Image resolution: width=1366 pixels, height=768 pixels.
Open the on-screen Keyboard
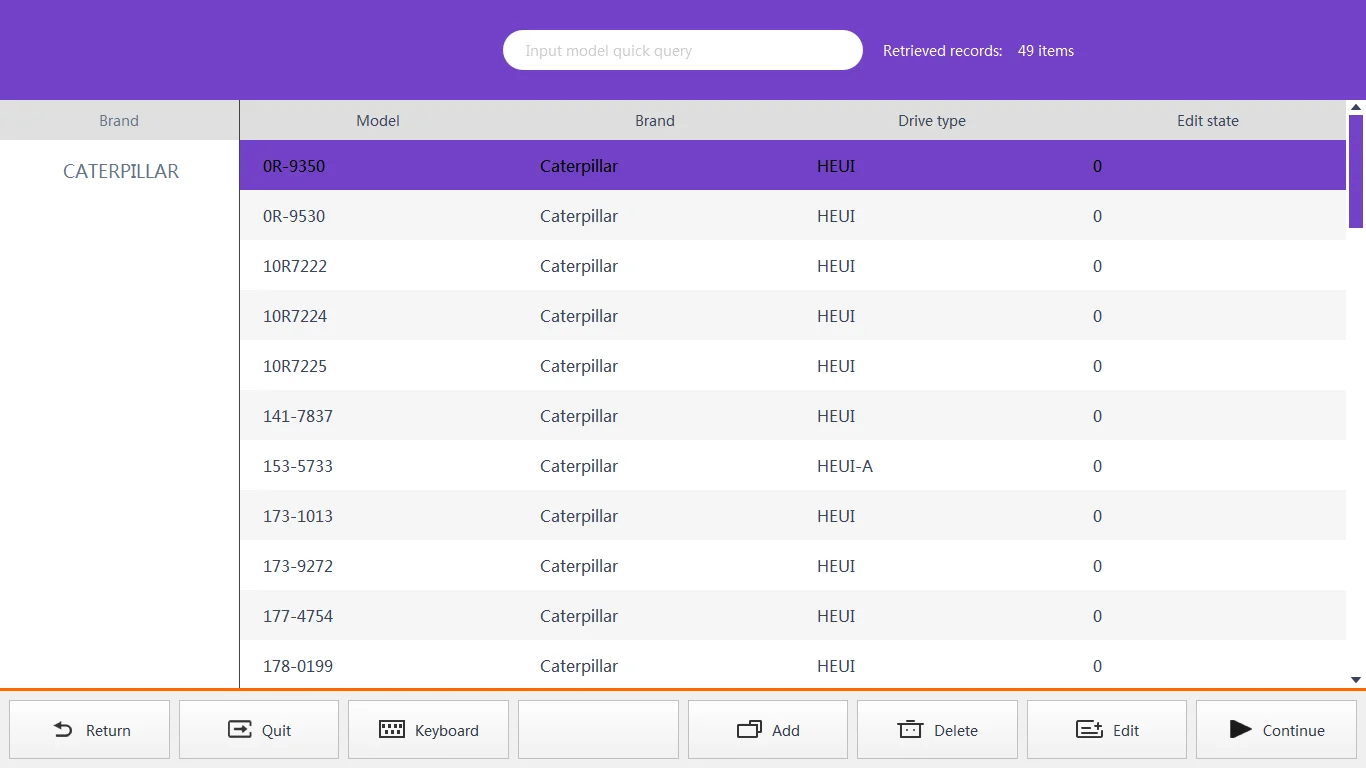click(429, 730)
